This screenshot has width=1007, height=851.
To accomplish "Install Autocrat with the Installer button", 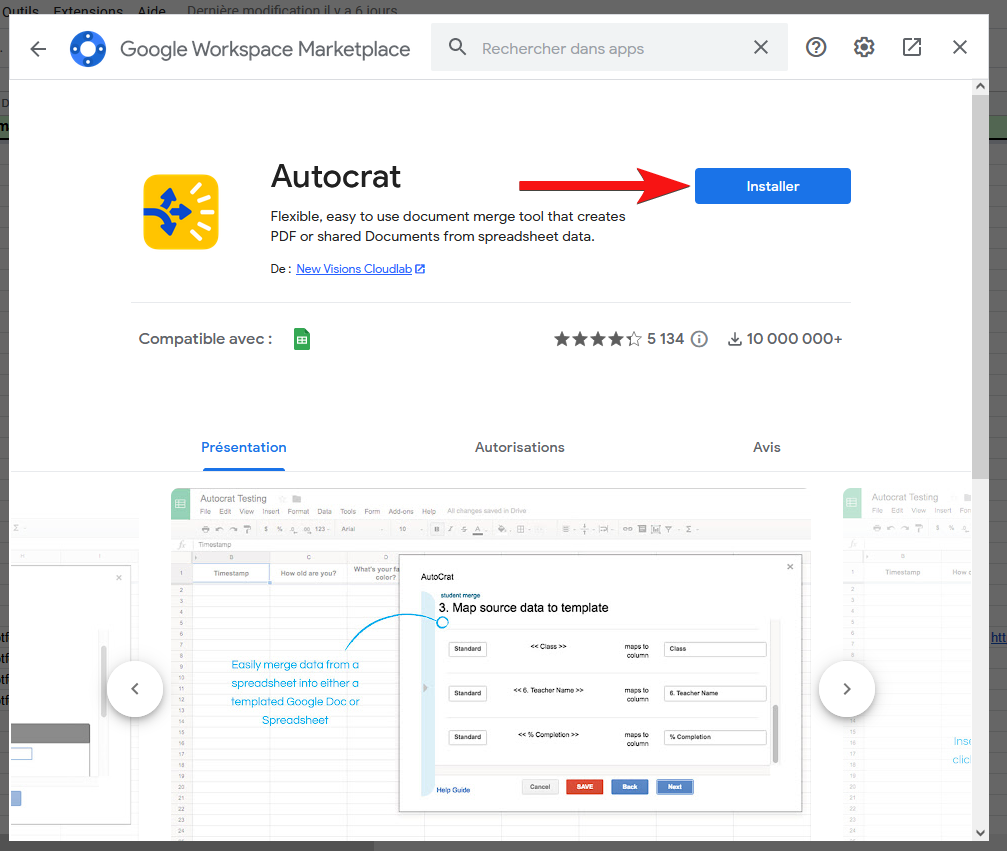I will [x=773, y=186].
